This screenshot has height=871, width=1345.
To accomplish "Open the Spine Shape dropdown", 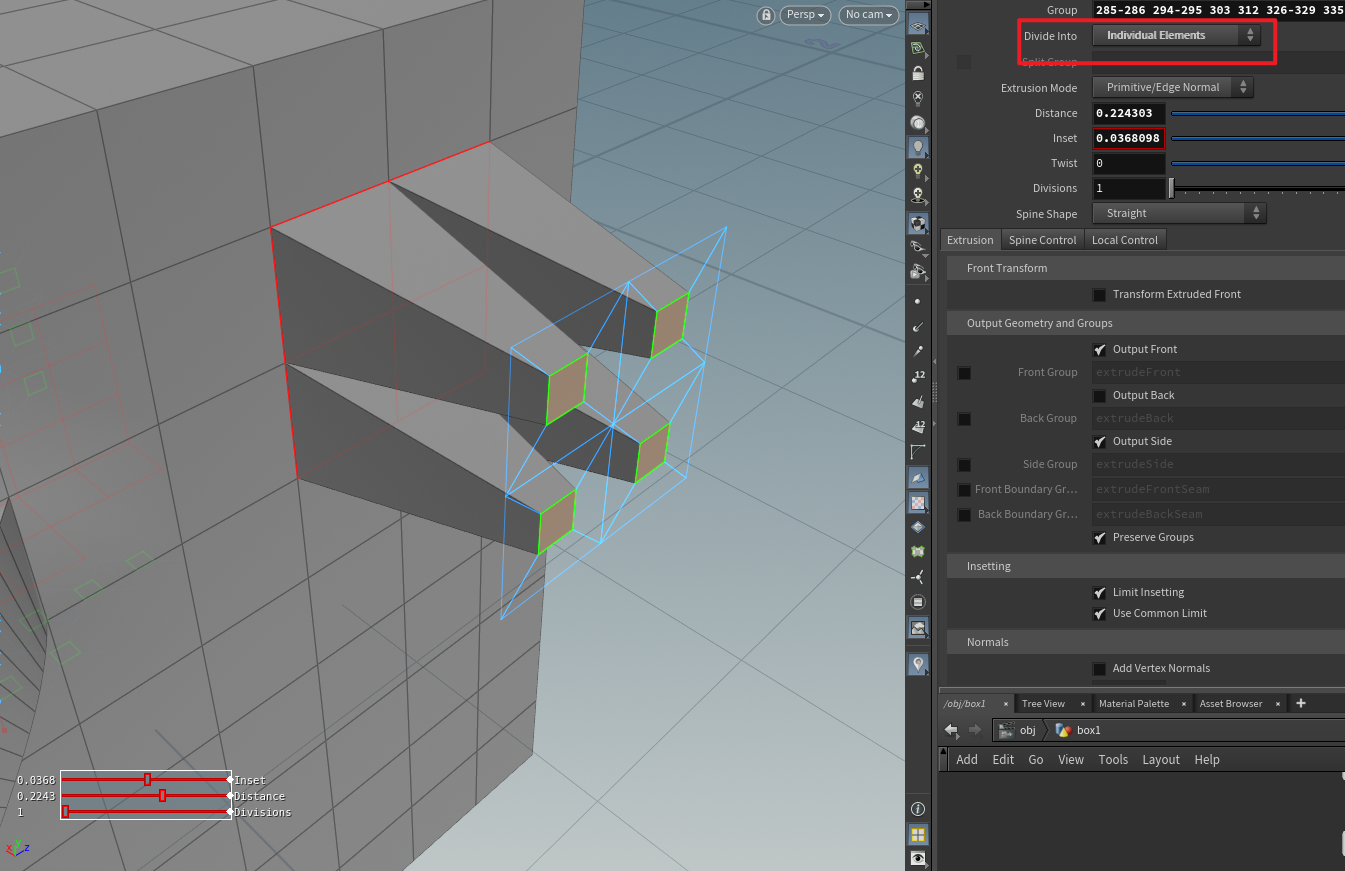I will point(1179,213).
